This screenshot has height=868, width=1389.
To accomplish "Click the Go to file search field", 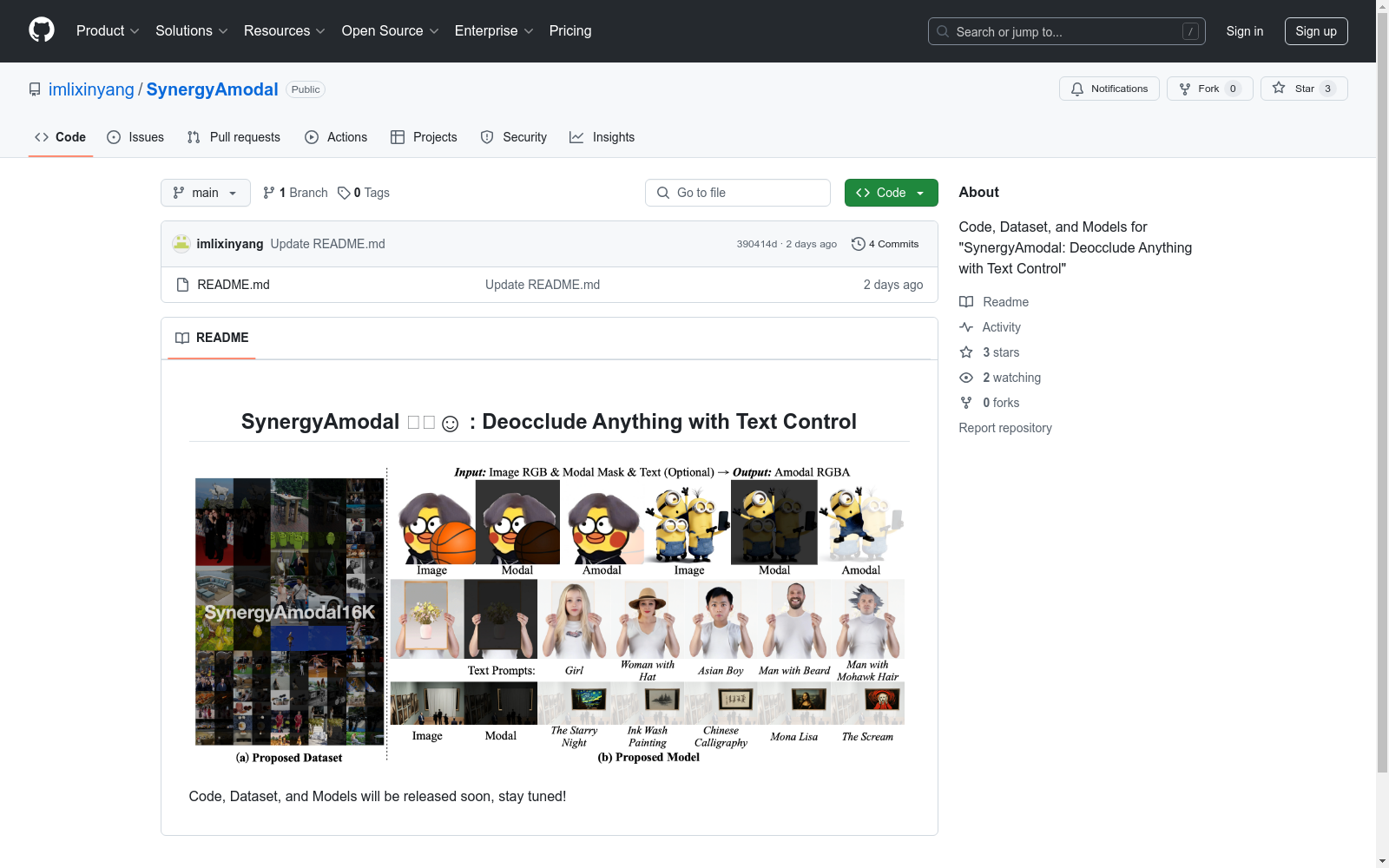I will tap(738, 193).
